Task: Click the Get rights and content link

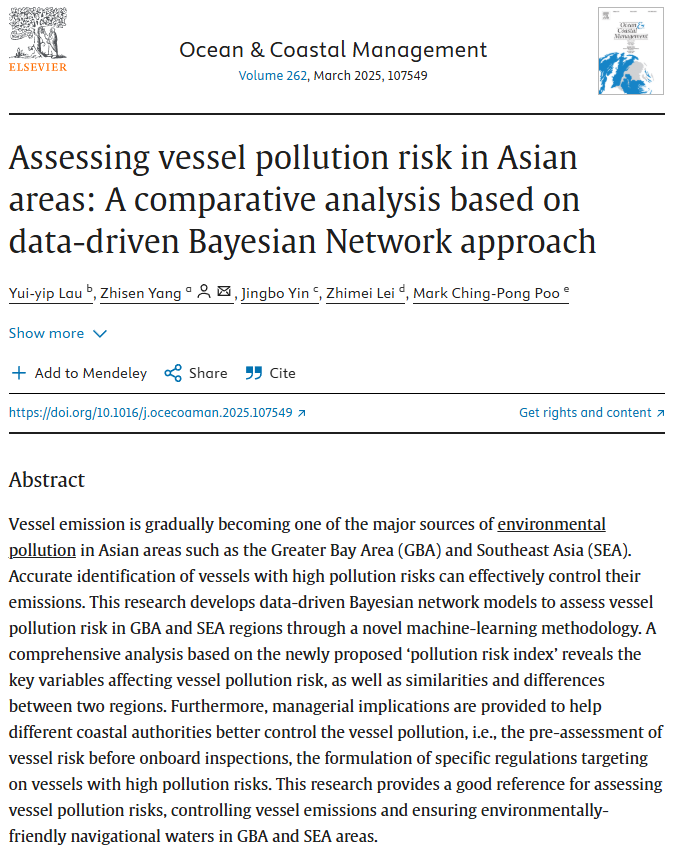Action: (x=585, y=413)
